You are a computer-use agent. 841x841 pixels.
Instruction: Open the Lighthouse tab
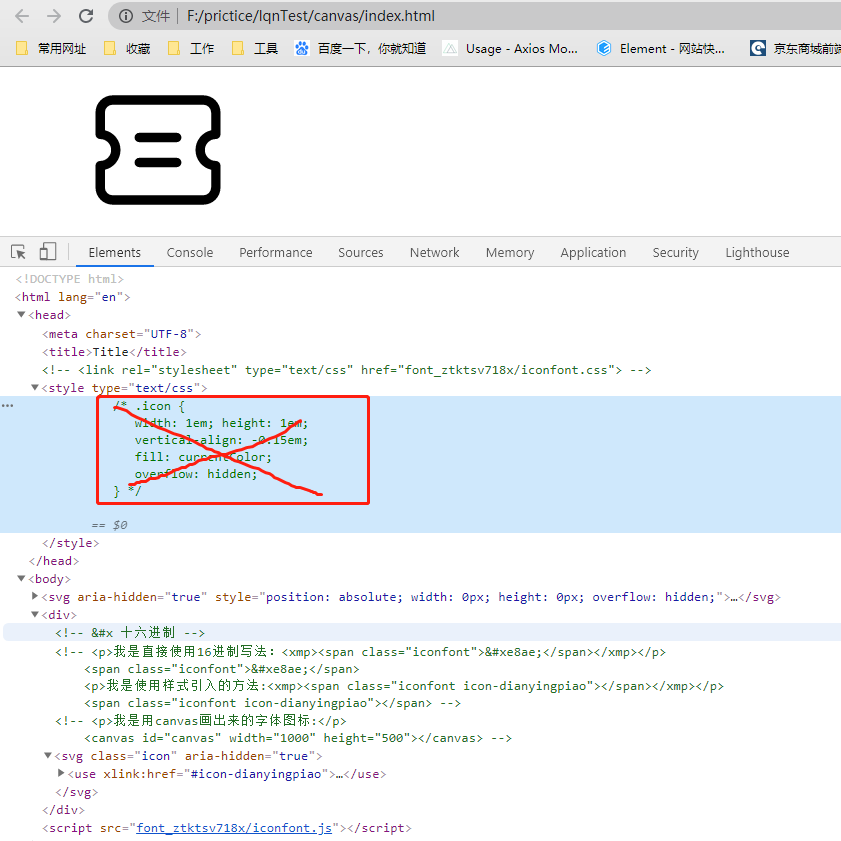coord(757,253)
